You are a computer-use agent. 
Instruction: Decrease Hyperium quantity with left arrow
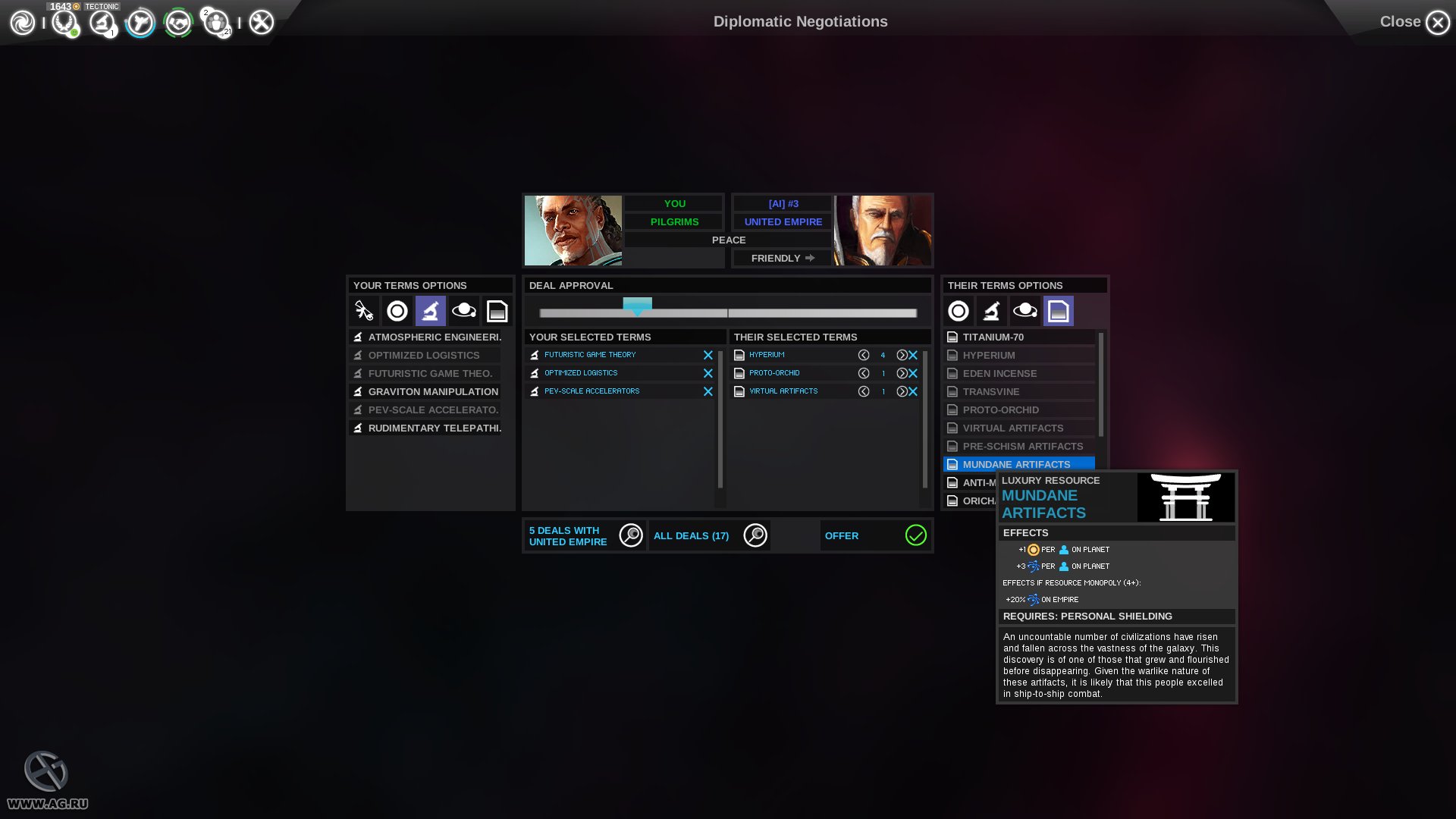point(863,355)
